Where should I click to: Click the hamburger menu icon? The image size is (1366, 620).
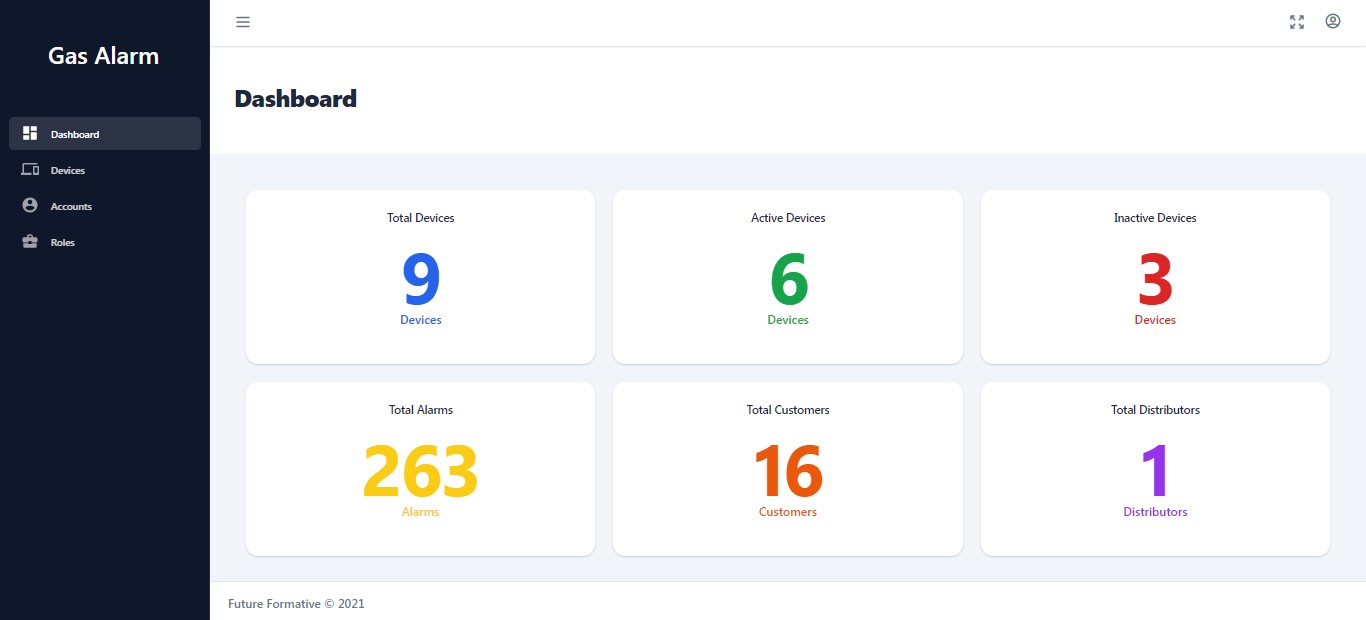(x=243, y=22)
